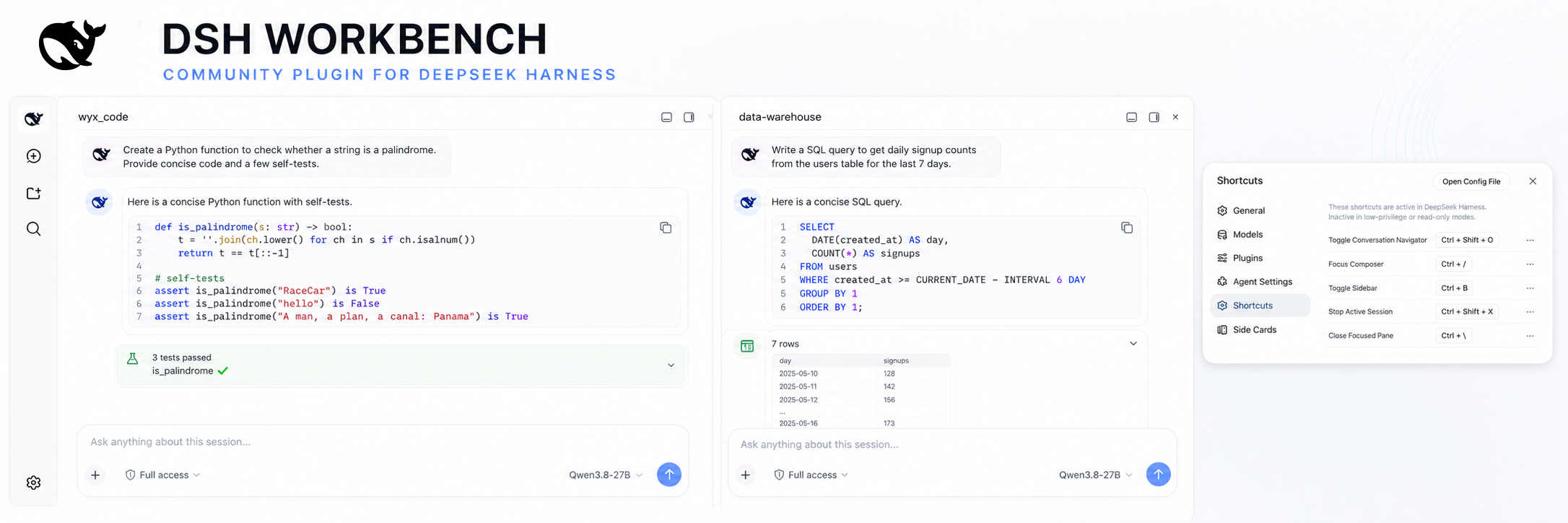Screen dimensions: 1568x523
Task: Open Qwen3.8-27B model selector in data-warehouse
Action: [x=1096, y=475]
